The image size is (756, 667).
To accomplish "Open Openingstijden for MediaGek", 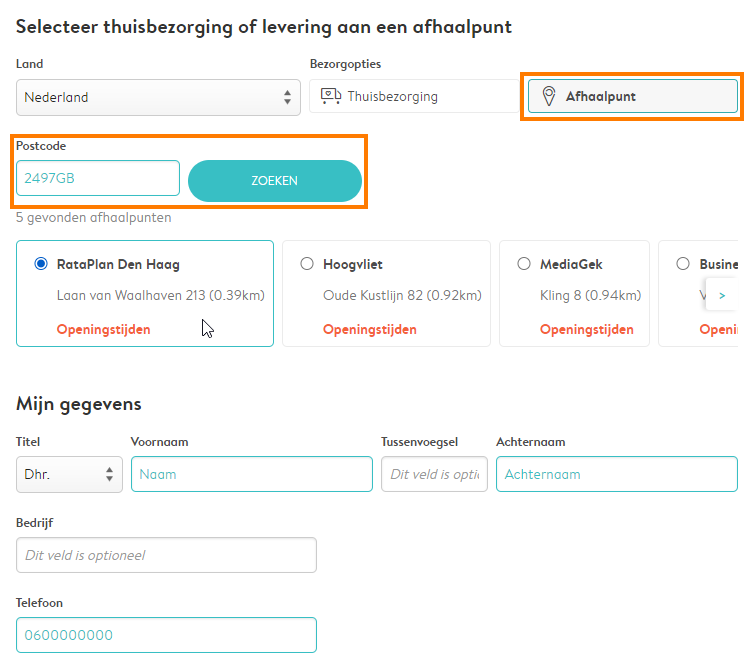I will [587, 329].
